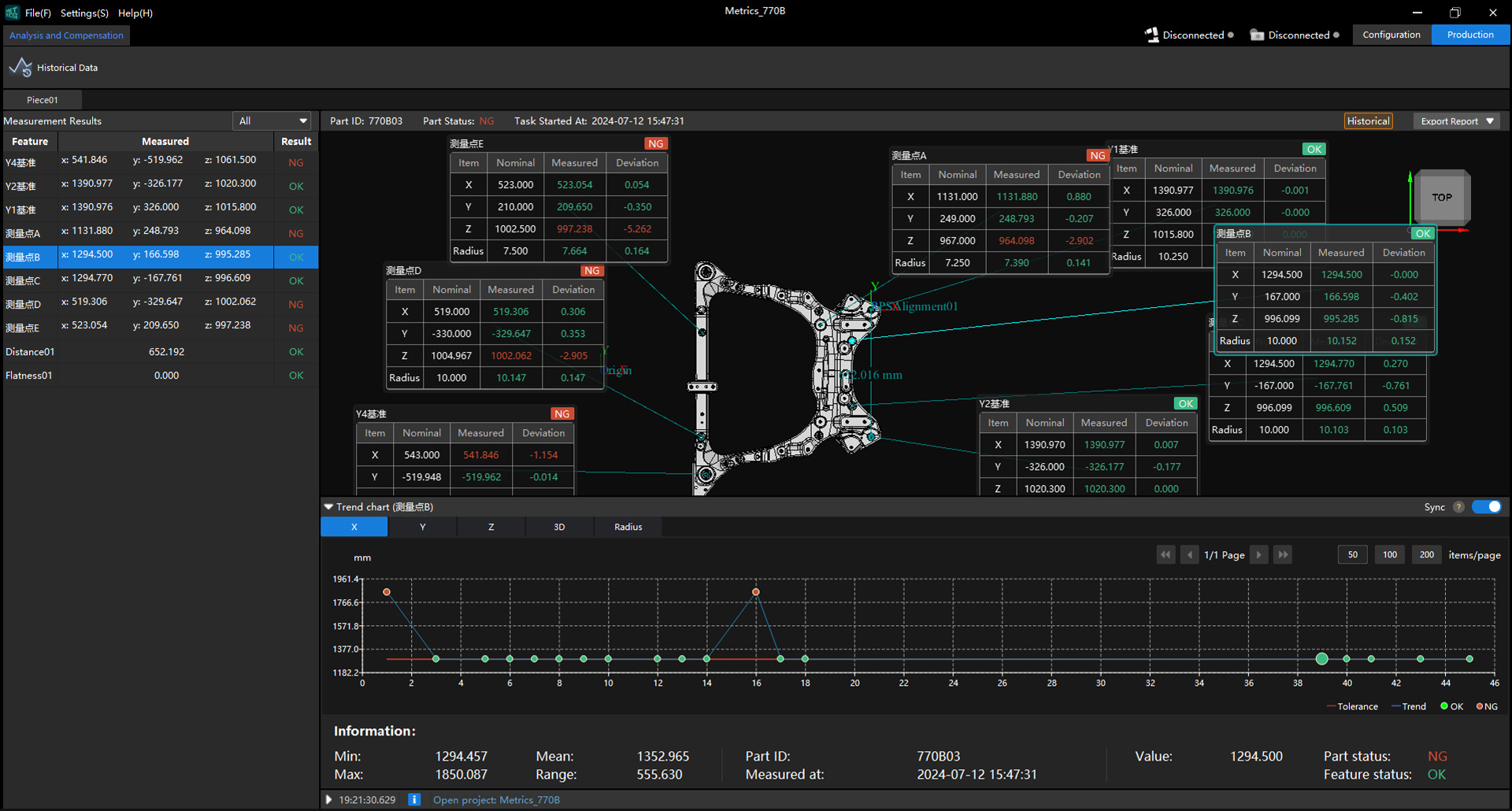
Task: Open the All filter dropdown
Action: coord(272,120)
